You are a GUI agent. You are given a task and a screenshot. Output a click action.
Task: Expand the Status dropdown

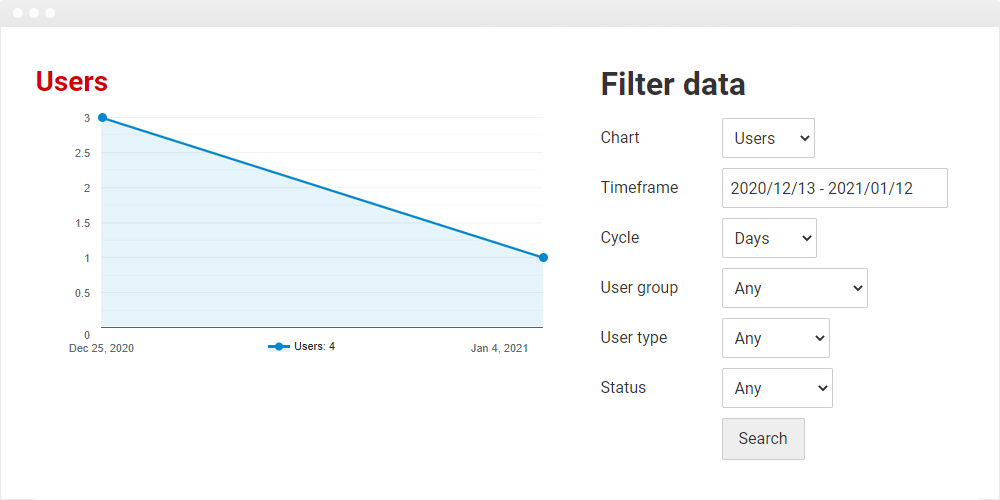pyautogui.click(x=777, y=388)
